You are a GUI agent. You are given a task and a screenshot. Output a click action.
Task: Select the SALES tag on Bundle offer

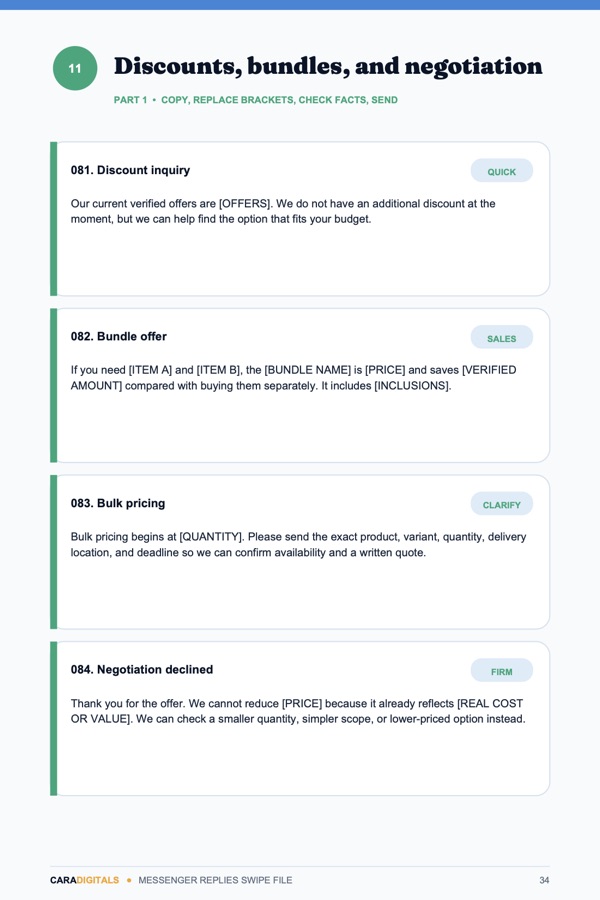click(x=502, y=338)
